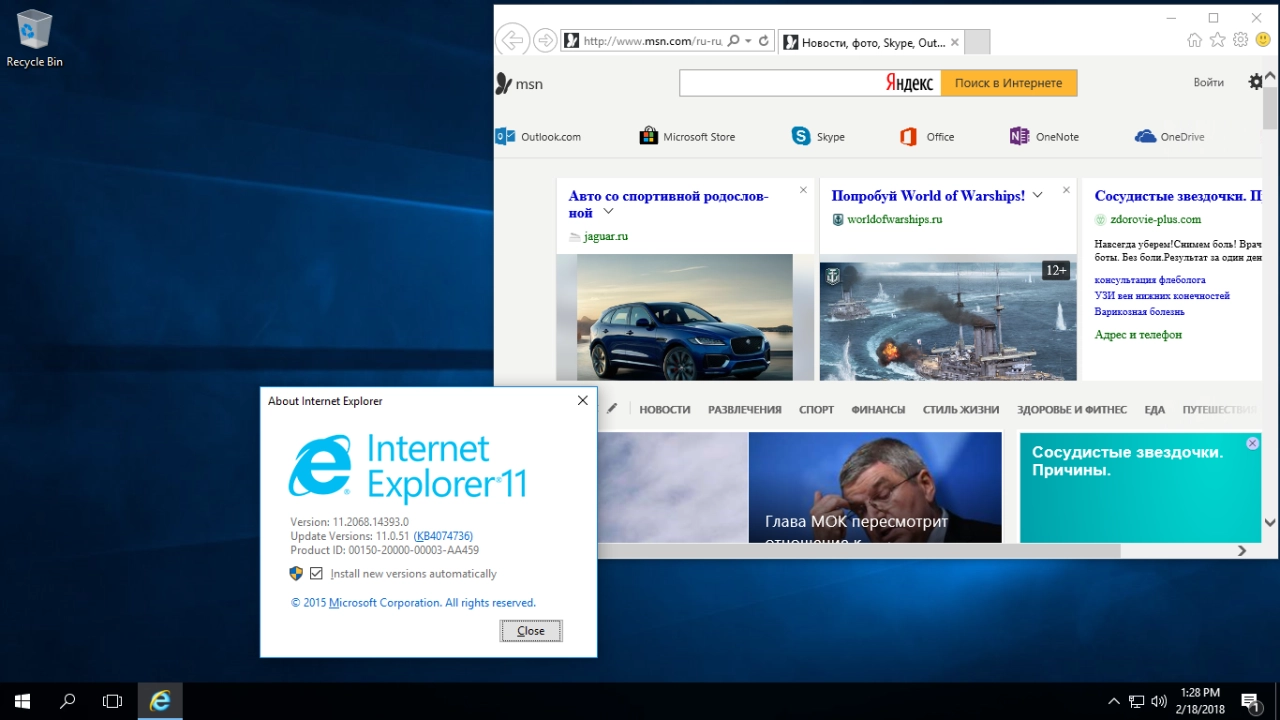
Task: Open a new blank browser tab
Action: coord(977,42)
